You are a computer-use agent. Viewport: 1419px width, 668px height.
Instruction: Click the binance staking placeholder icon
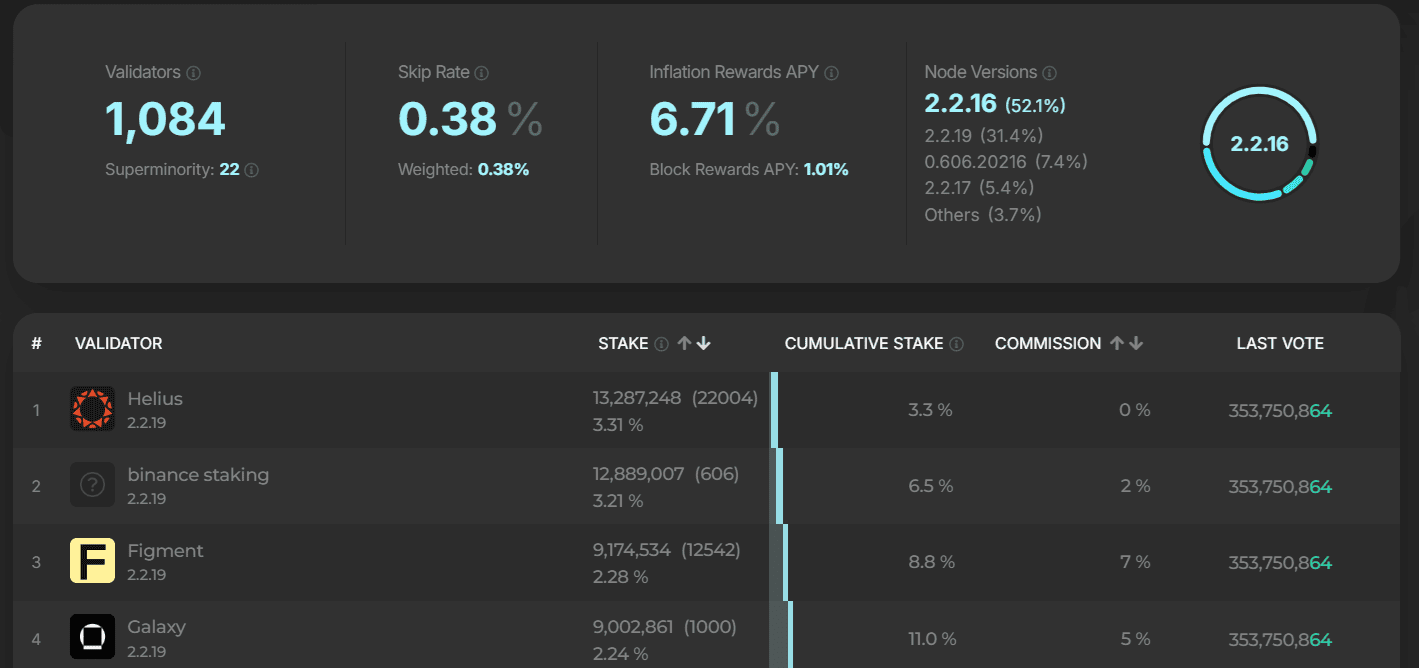[x=92, y=485]
